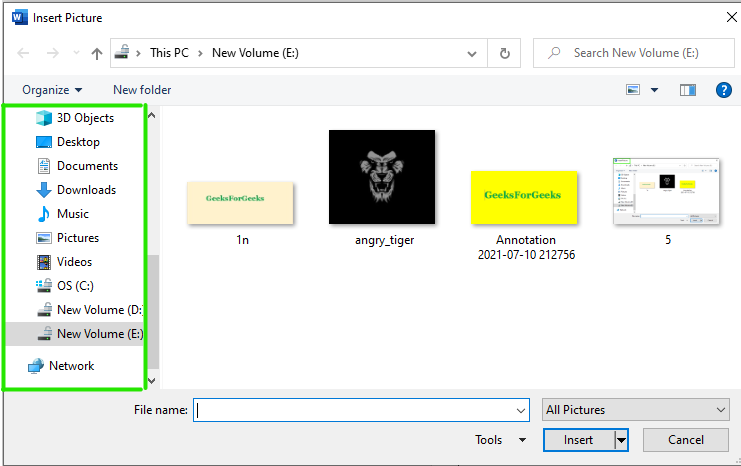Expand the chevron after This PC breadcrumb
This screenshot has height=466, width=741.
(200, 53)
